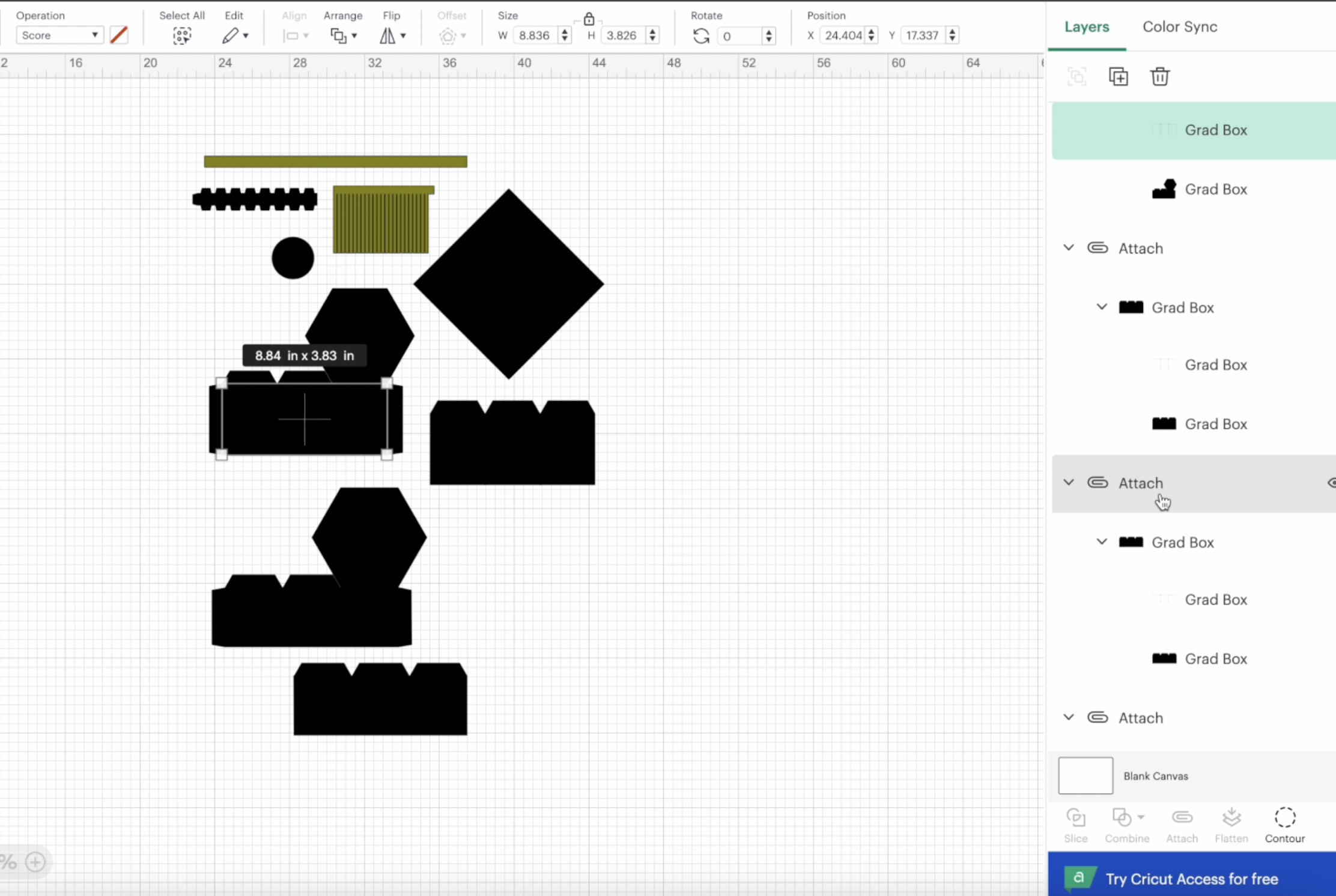The width and height of the screenshot is (1336, 896).
Task: Step the width value arrows
Action: (565, 35)
